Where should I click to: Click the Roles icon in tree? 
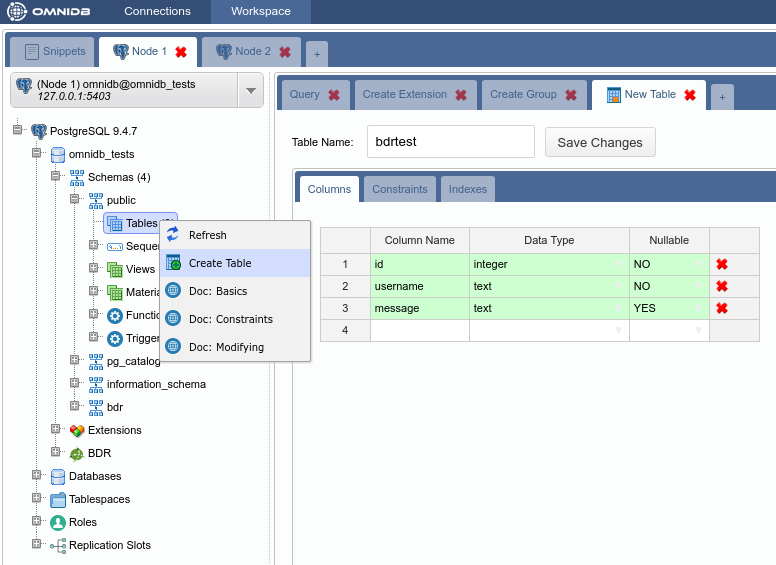click(x=58, y=522)
